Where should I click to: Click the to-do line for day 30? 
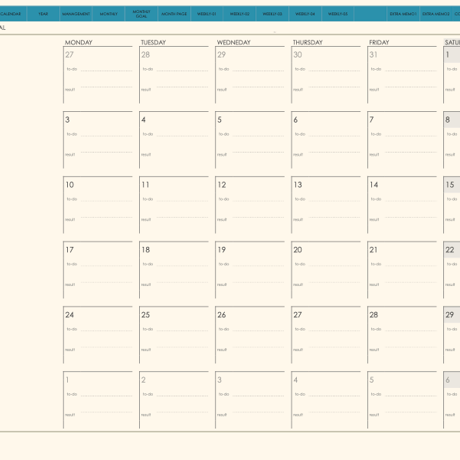pyautogui.click(x=334, y=71)
